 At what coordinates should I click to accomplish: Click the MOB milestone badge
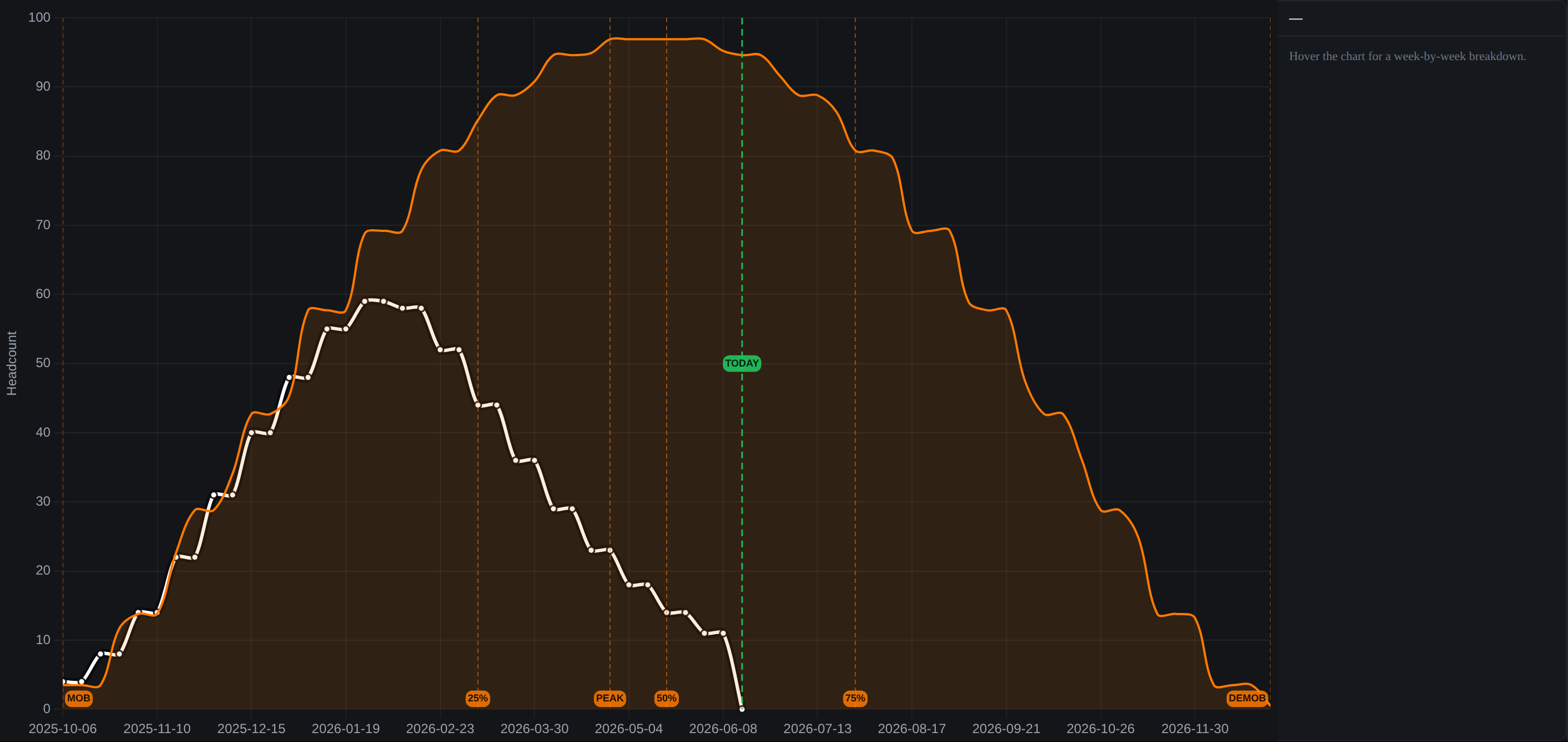pos(78,698)
